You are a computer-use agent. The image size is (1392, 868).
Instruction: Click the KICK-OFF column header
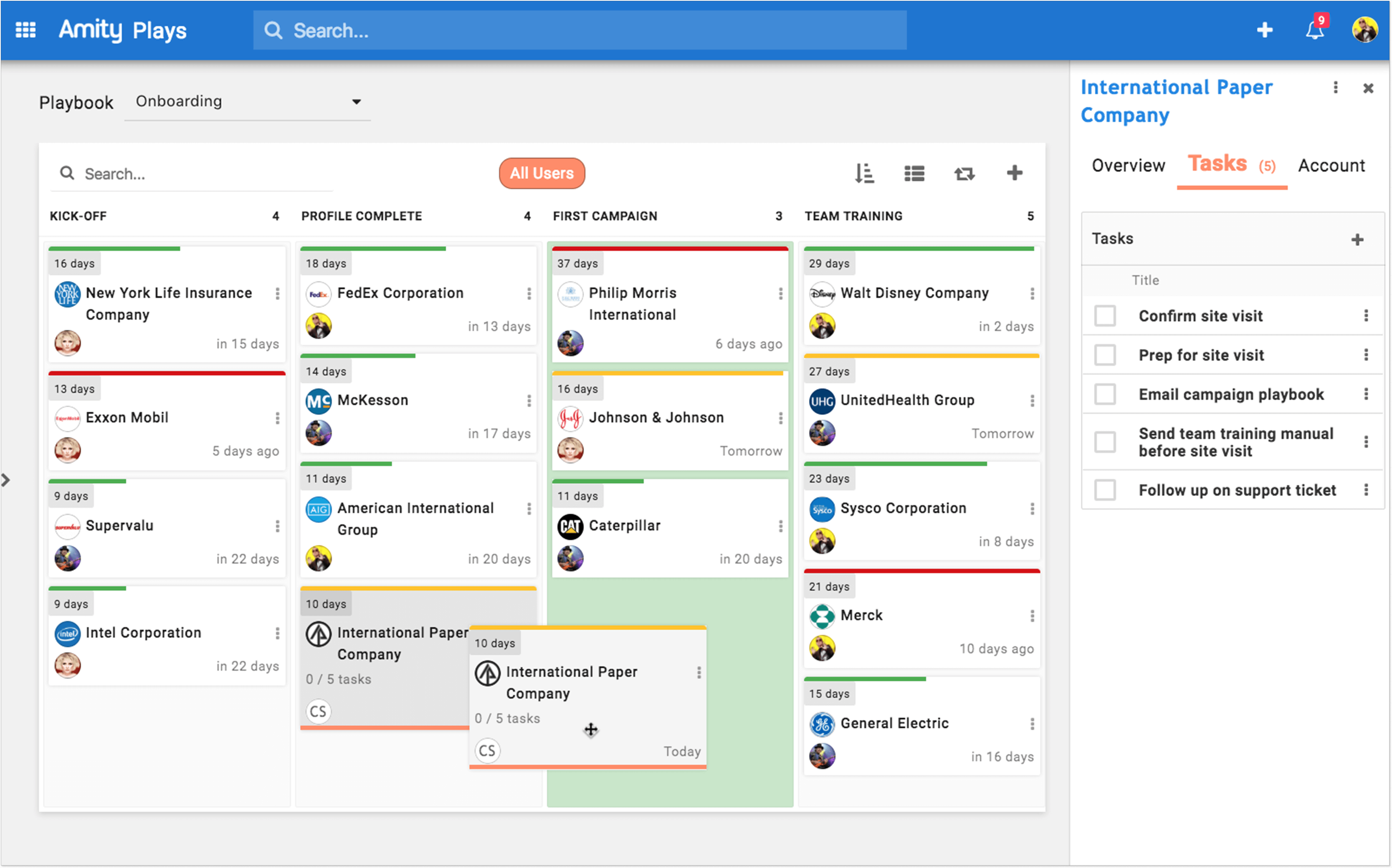pyautogui.click(x=78, y=217)
